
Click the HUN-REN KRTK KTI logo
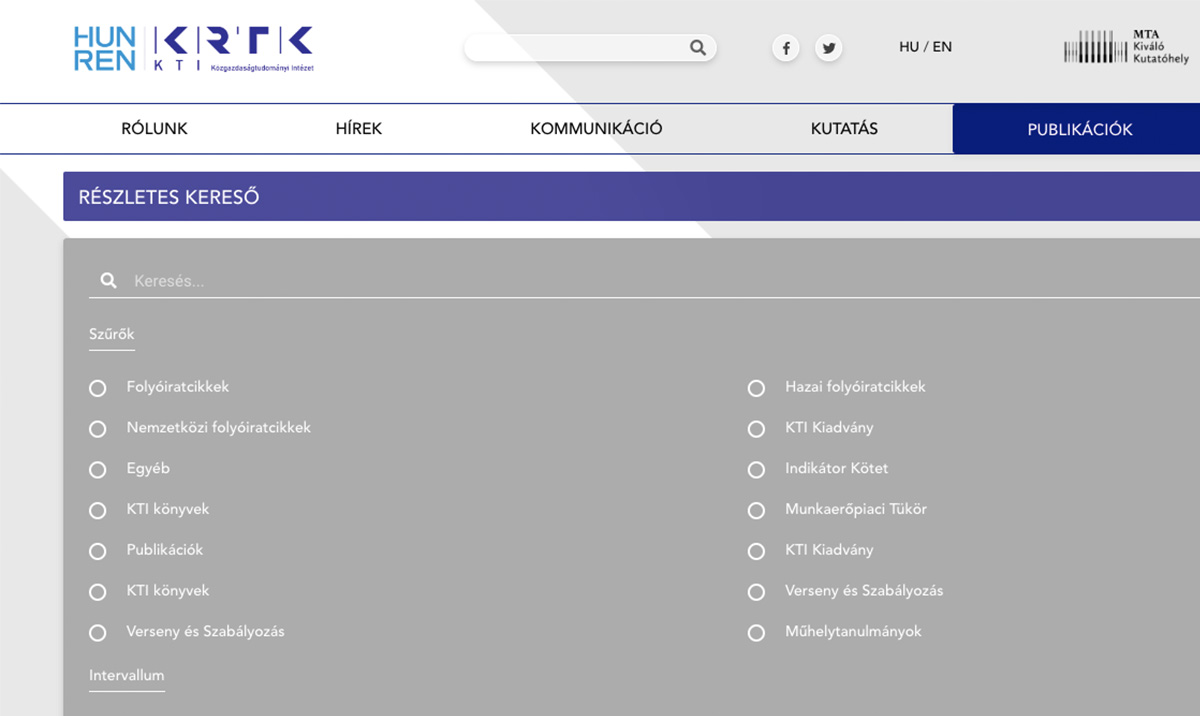pos(193,48)
